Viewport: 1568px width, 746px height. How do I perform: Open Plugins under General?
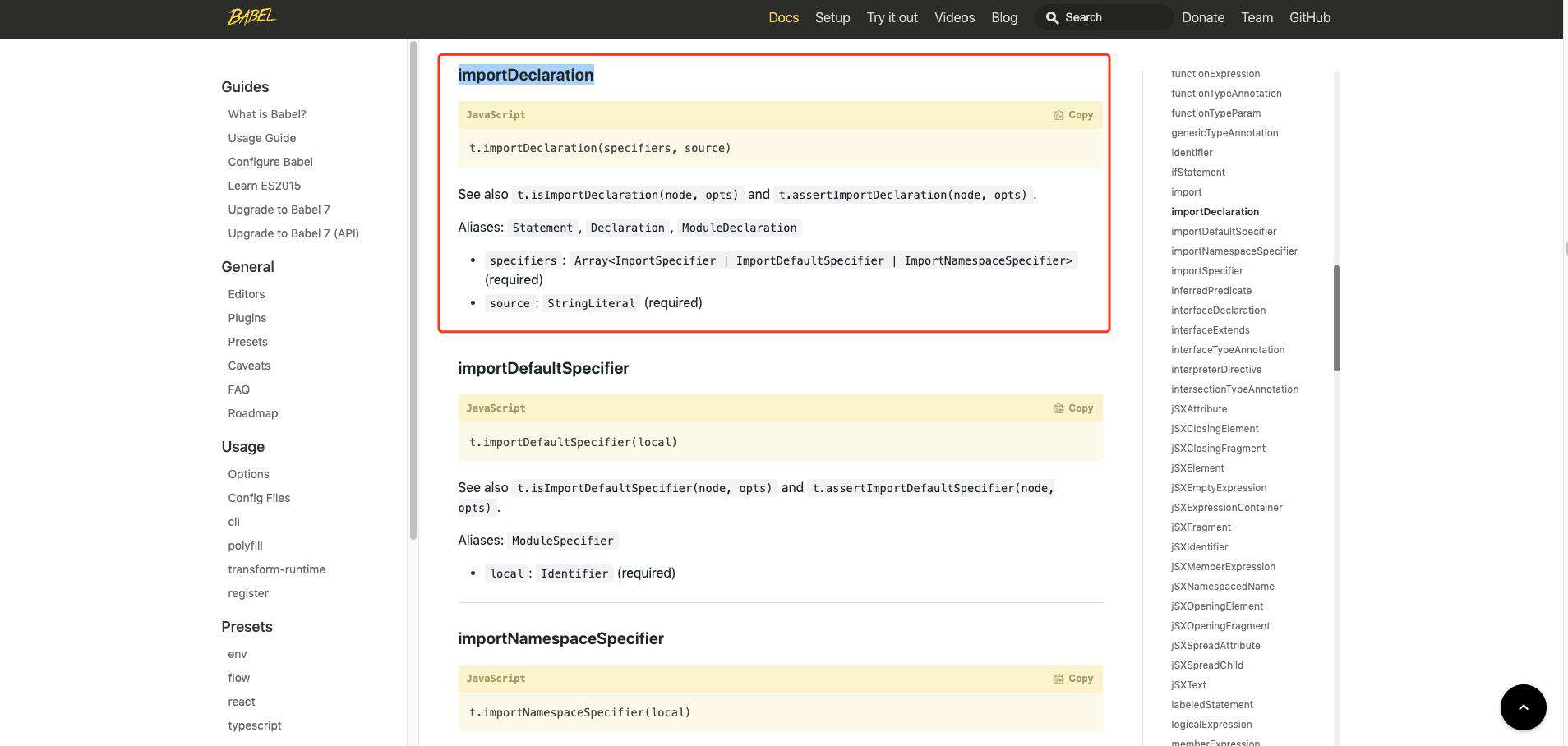tap(247, 318)
